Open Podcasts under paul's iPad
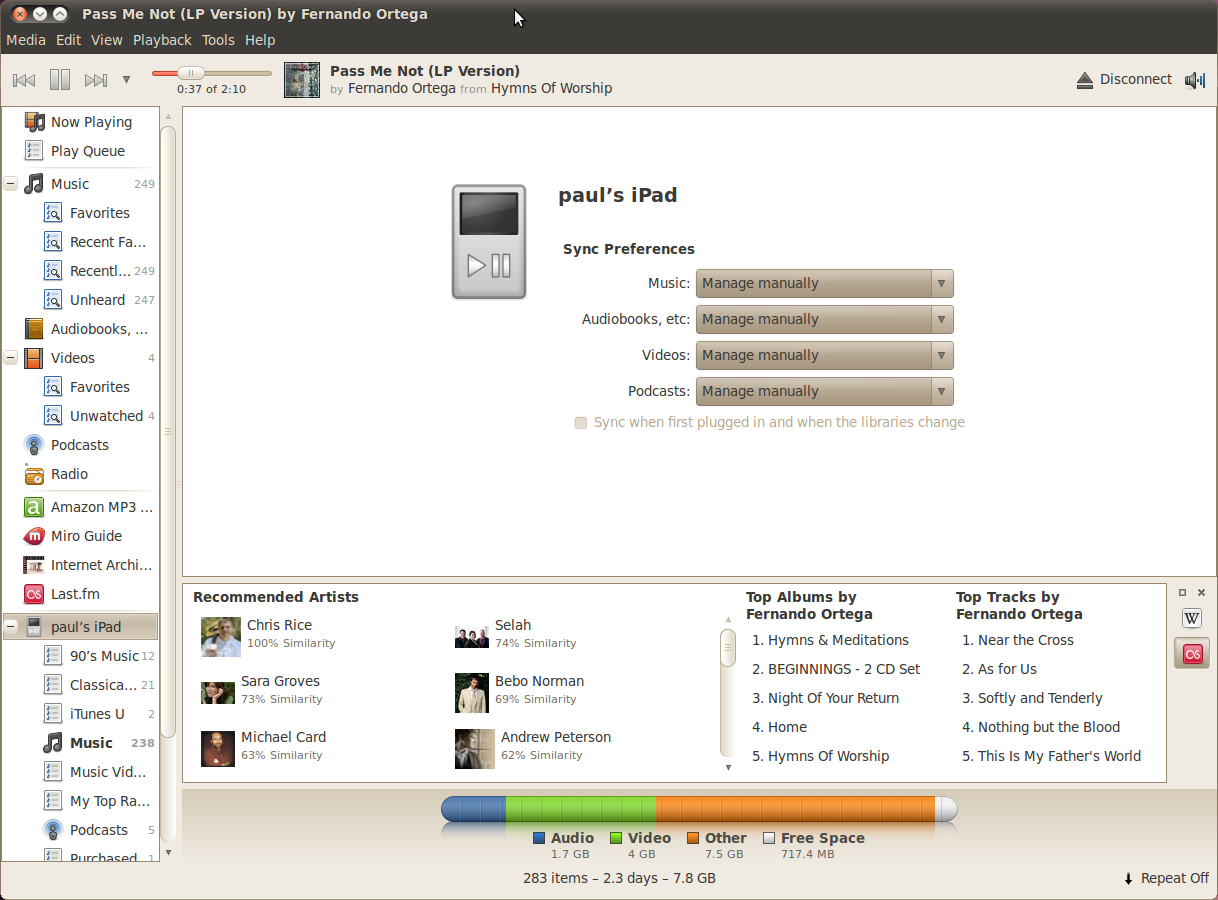The height and width of the screenshot is (900, 1218). 80,830
